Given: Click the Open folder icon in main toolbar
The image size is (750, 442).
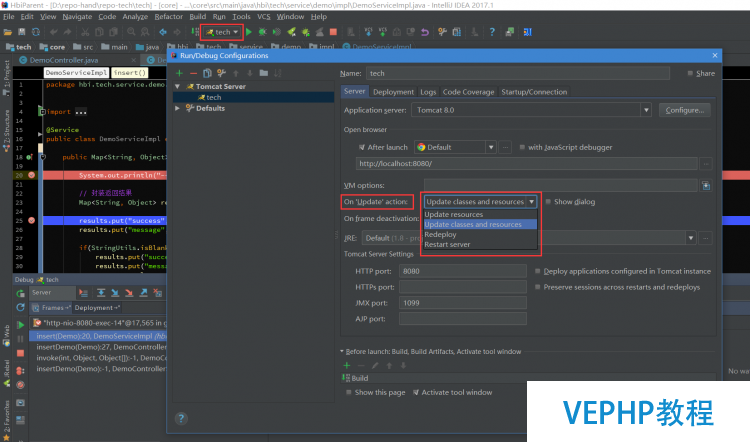Looking at the screenshot, I should pyautogui.click(x=8, y=32).
